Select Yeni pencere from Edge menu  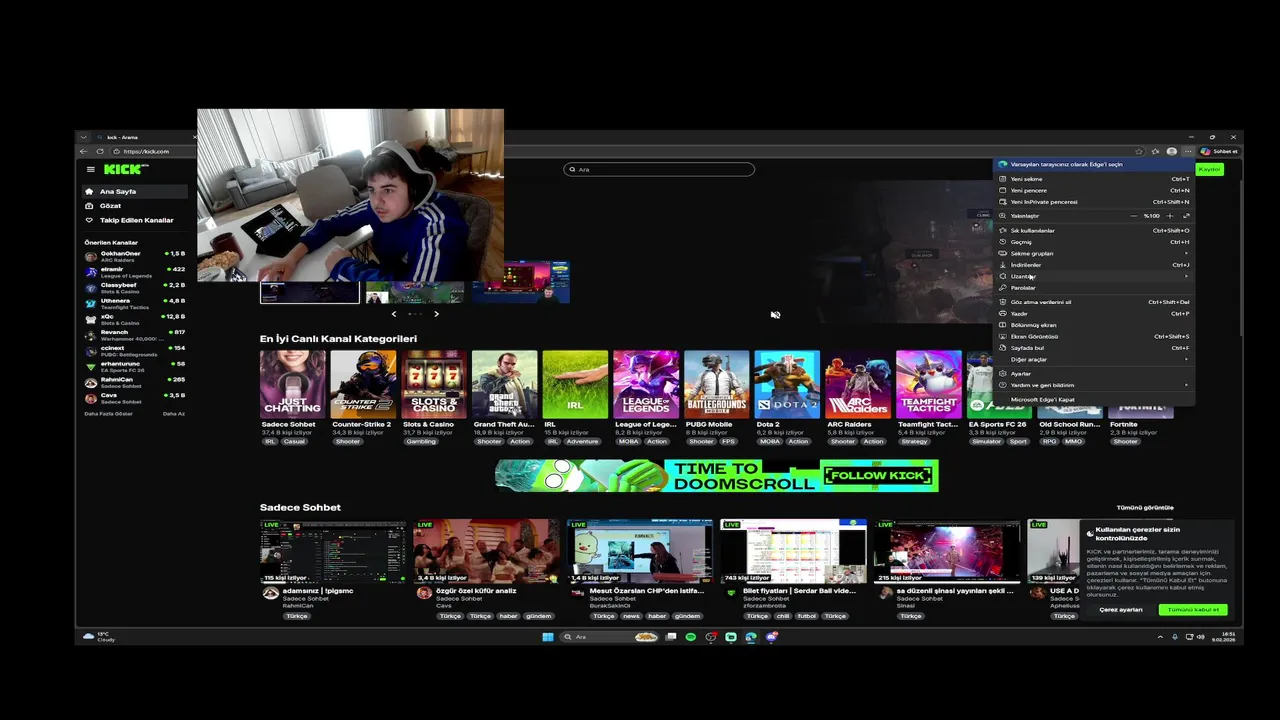click(1094, 190)
